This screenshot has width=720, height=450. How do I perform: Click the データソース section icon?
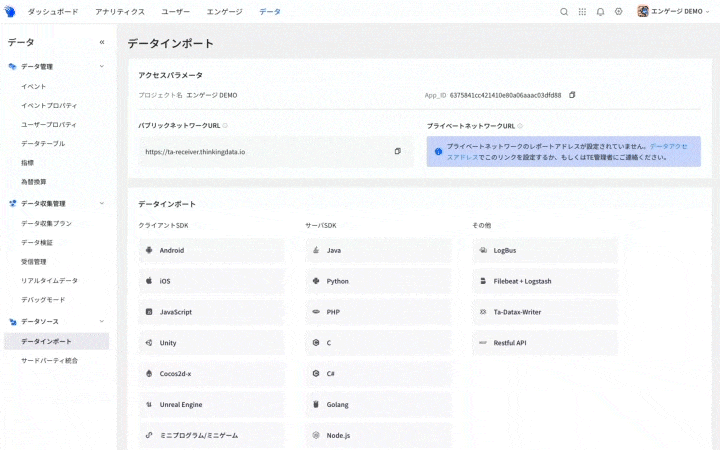click(12, 321)
